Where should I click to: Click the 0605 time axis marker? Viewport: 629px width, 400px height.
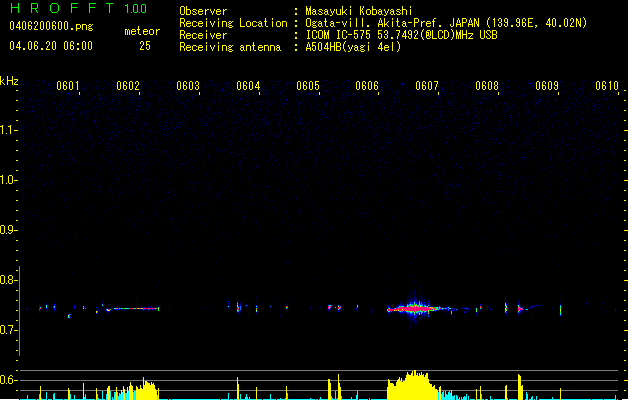click(308, 86)
